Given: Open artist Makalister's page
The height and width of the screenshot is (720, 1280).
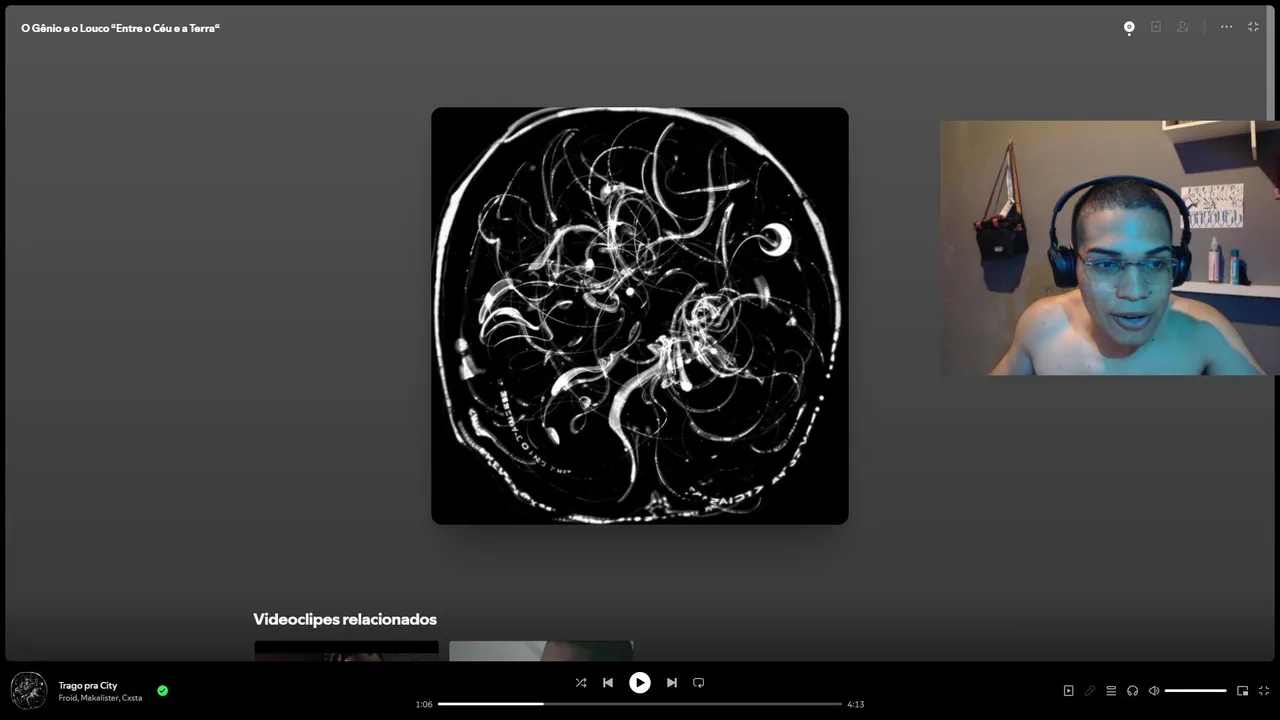Looking at the screenshot, I should click(100, 698).
